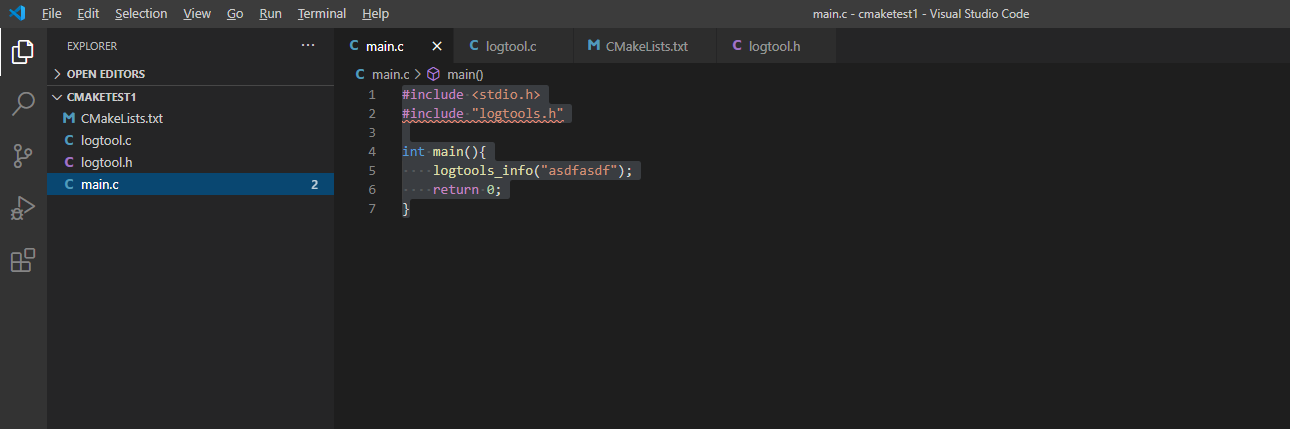
Task: Open the Run menu
Action: point(270,14)
